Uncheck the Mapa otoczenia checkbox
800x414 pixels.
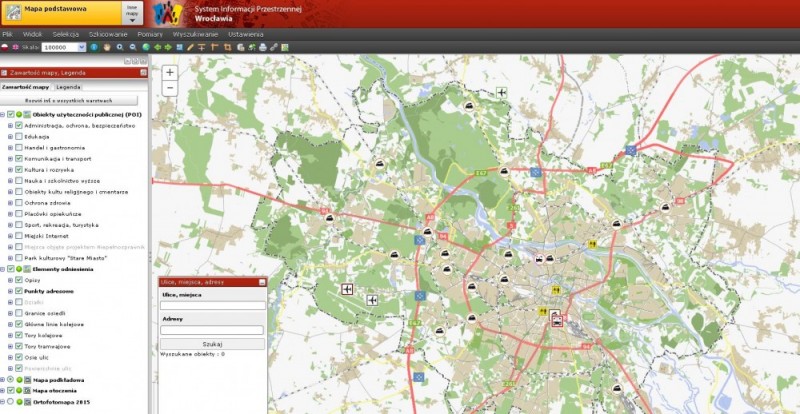click(x=11, y=391)
